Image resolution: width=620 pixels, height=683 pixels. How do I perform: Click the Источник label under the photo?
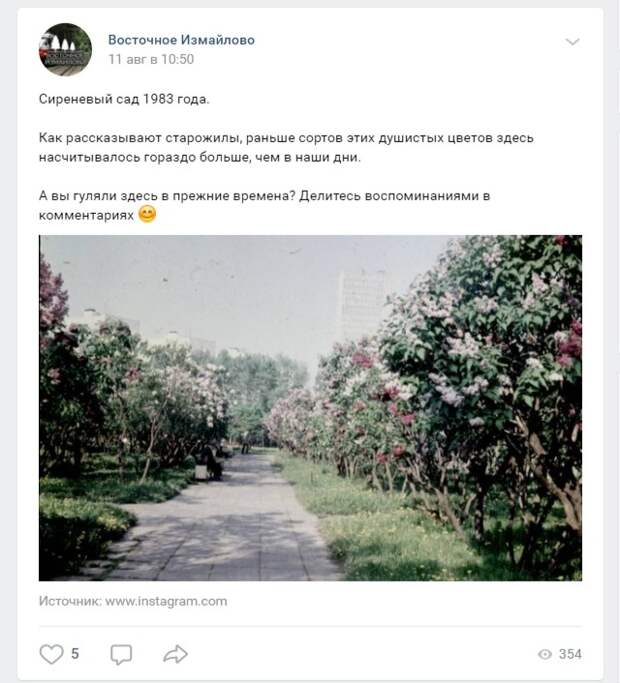coord(70,601)
